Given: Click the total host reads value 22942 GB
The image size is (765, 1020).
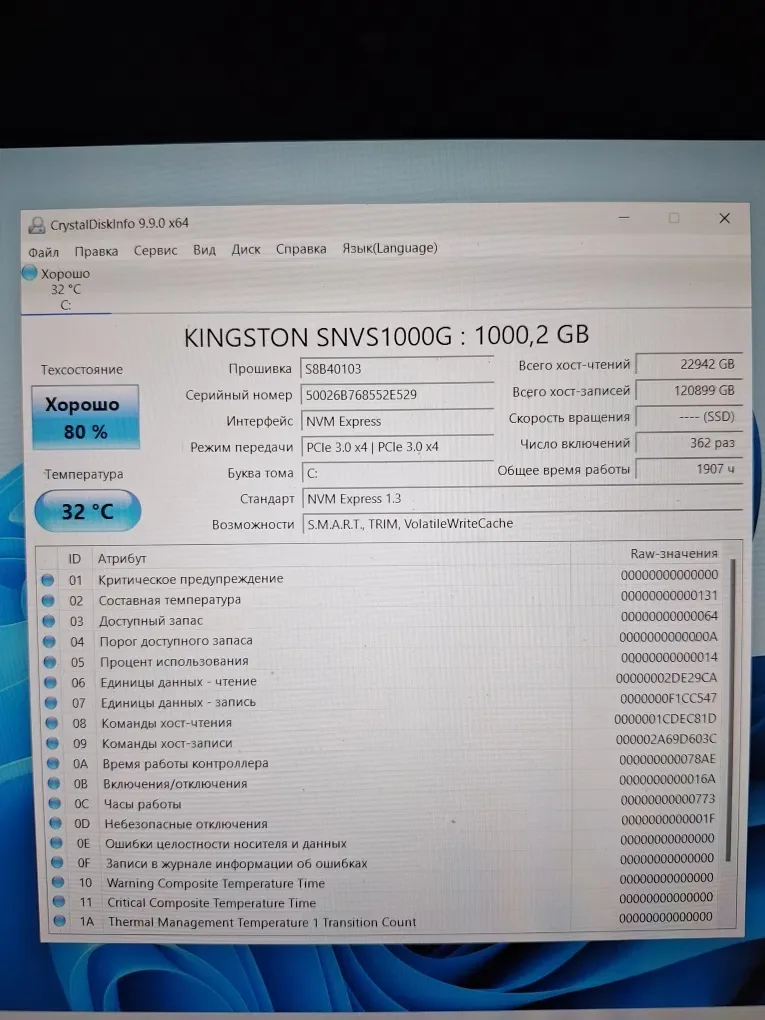Looking at the screenshot, I should (x=688, y=364).
